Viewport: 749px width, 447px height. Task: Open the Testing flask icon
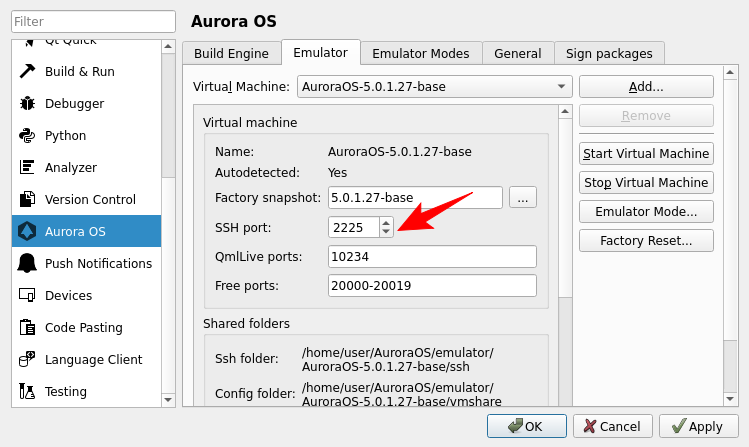(x=27, y=392)
